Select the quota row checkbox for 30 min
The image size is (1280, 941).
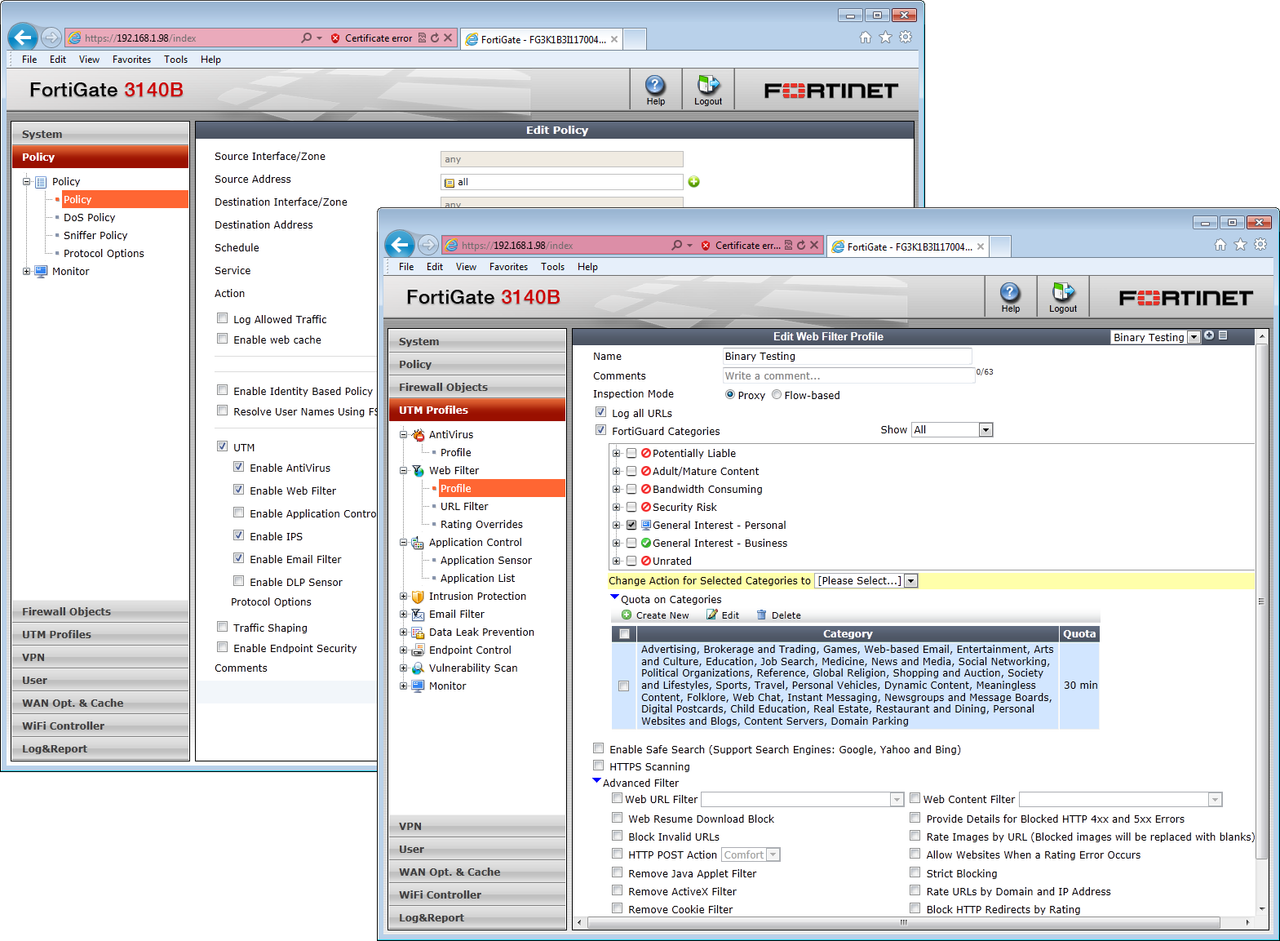[624, 686]
